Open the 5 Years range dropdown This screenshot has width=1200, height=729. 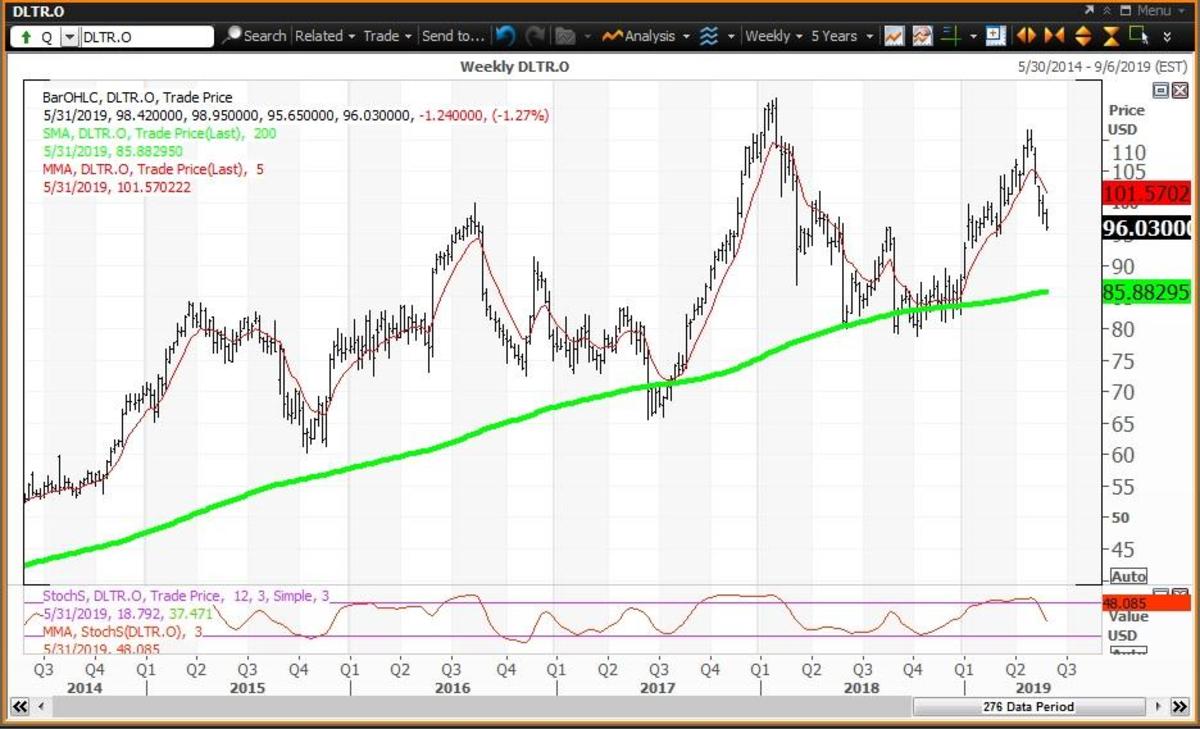click(841, 36)
